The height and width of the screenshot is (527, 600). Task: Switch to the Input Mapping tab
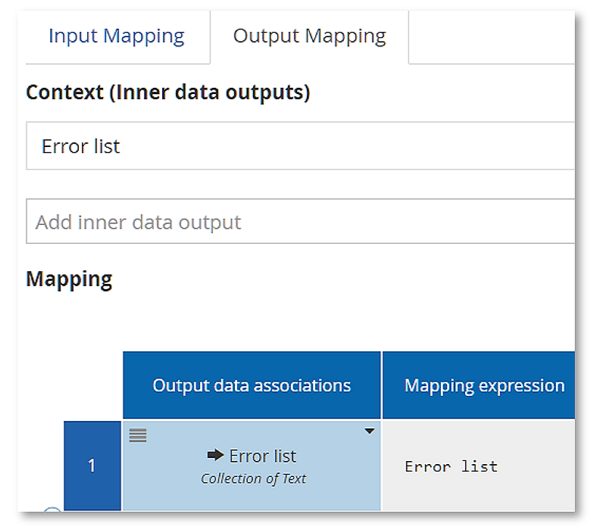[116, 36]
